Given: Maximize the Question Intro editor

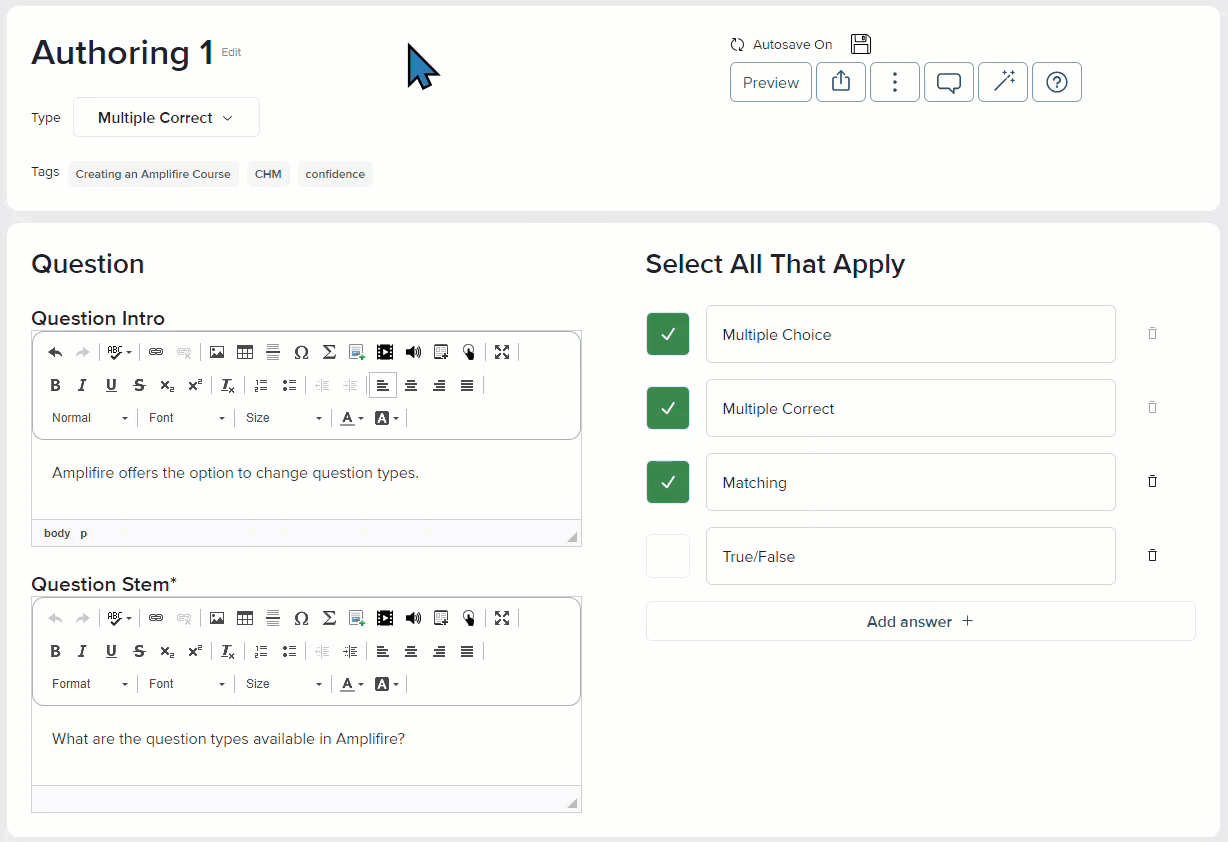Looking at the screenshot, I should point(502,352).
